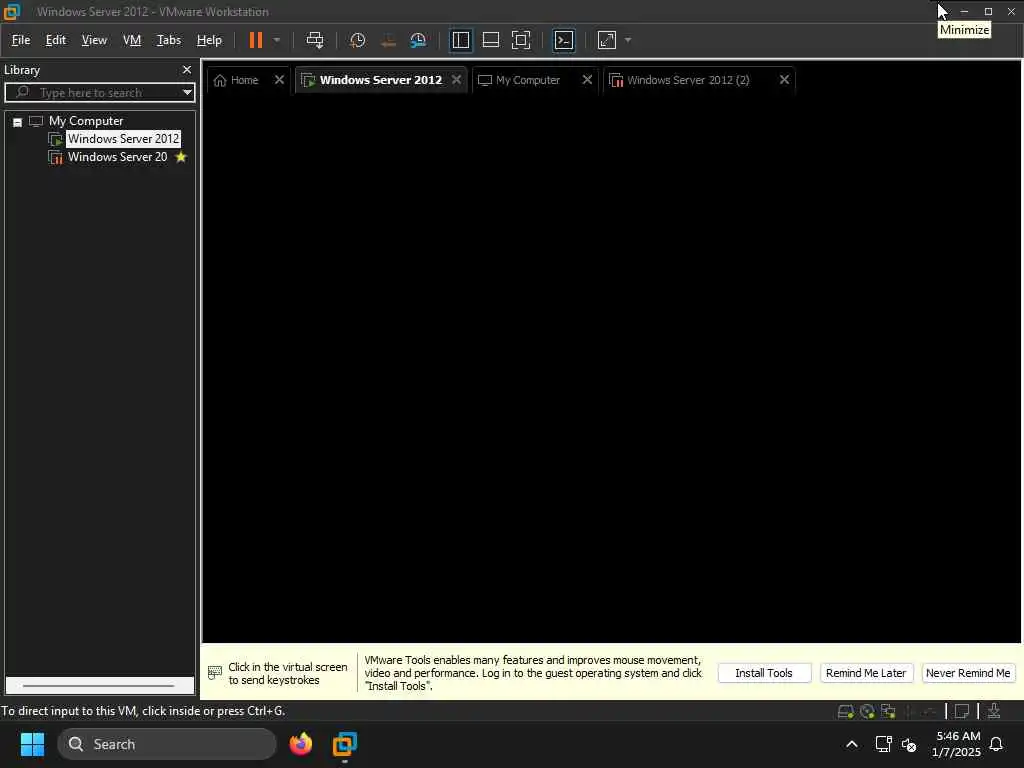The height and width of the screenshot is (768, 1024).
Task: Toggle the library sidebar view icon
Action: click(460, 40)
